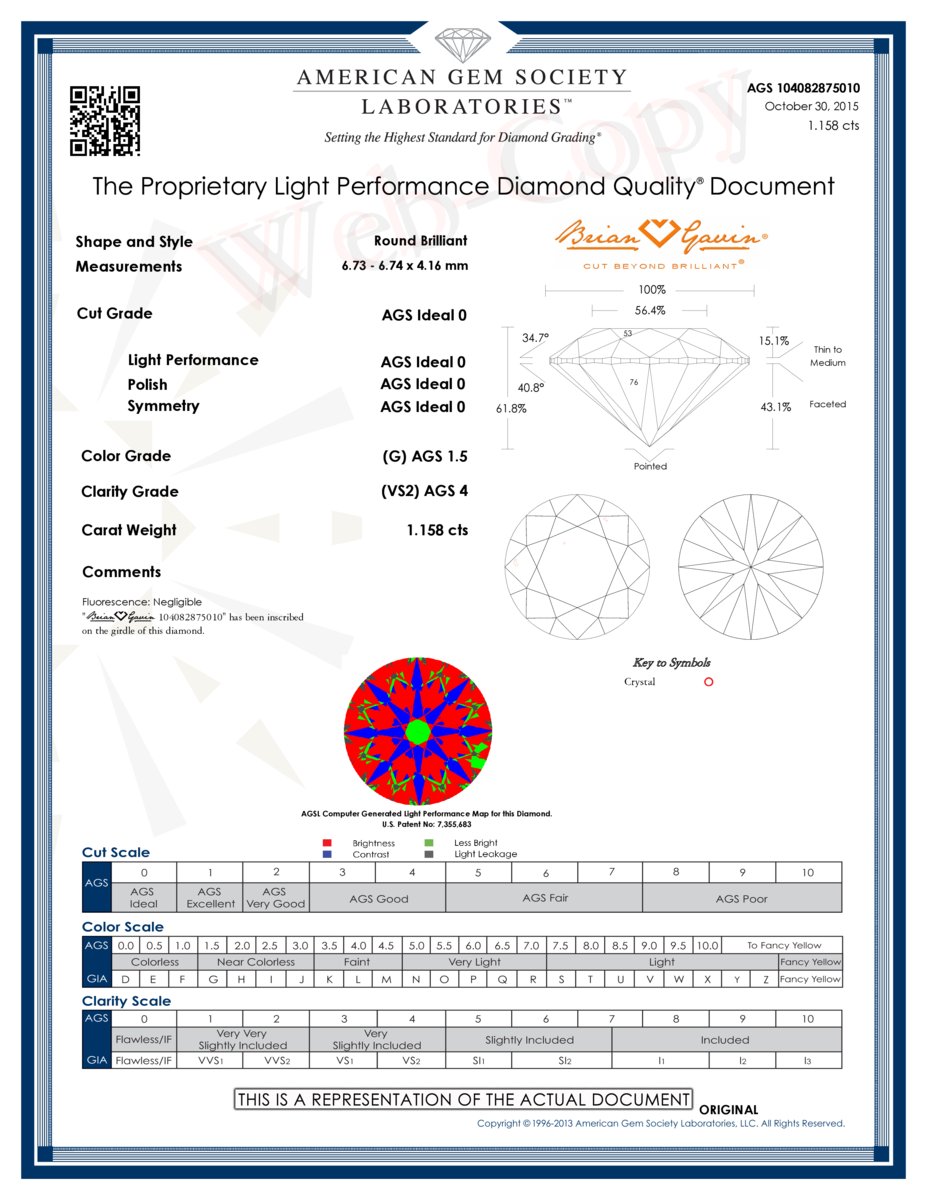Click the 'Representation of the Actual Document' box
Image resolution: width=927 pixels, height=1200 pixels.
coord(463,1100)
